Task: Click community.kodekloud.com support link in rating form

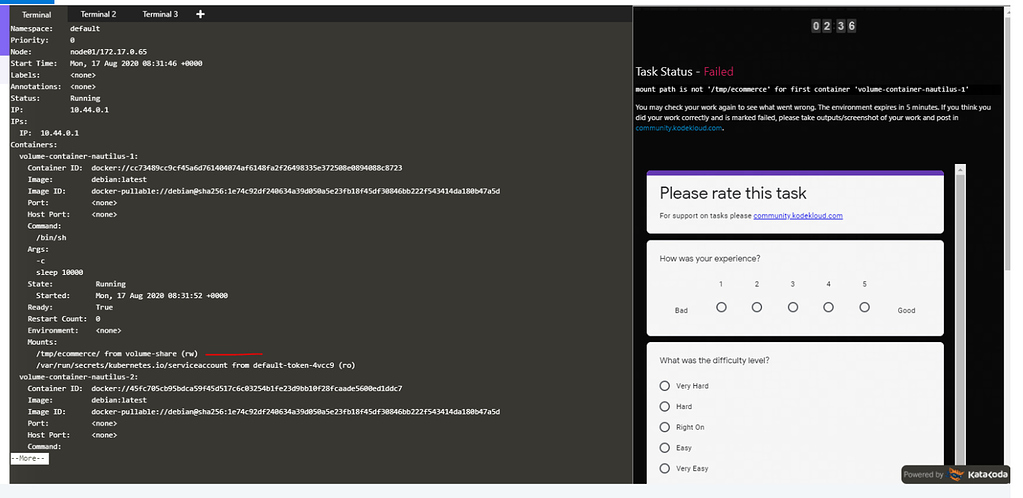Action: (798, 216)
